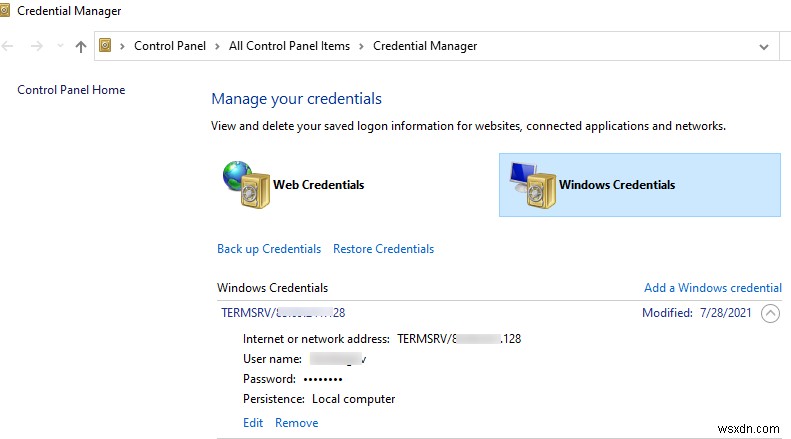This screenshot has width=791, height=439.
Task: Open Control Panel Home link
Action: (x=71, y=90)
